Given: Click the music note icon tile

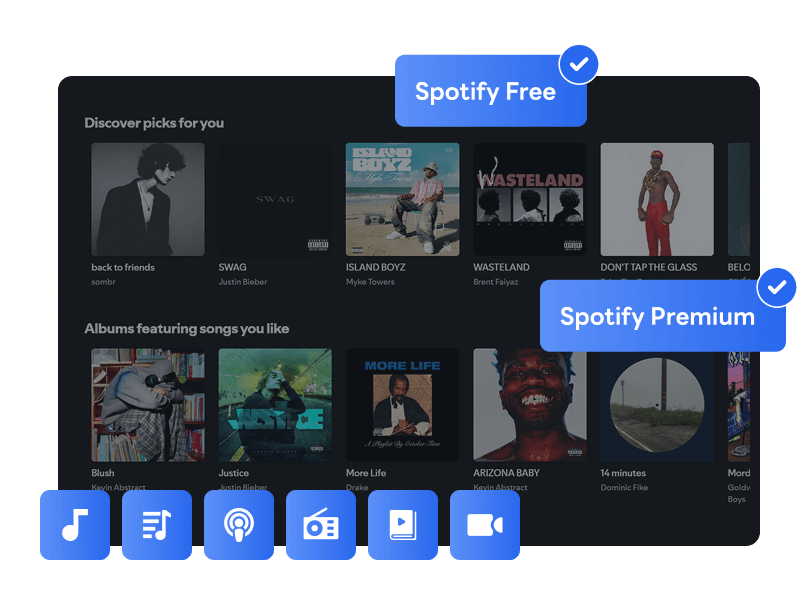Looking at the screenshot, I should pyautogui.click(x=75, y=525).
